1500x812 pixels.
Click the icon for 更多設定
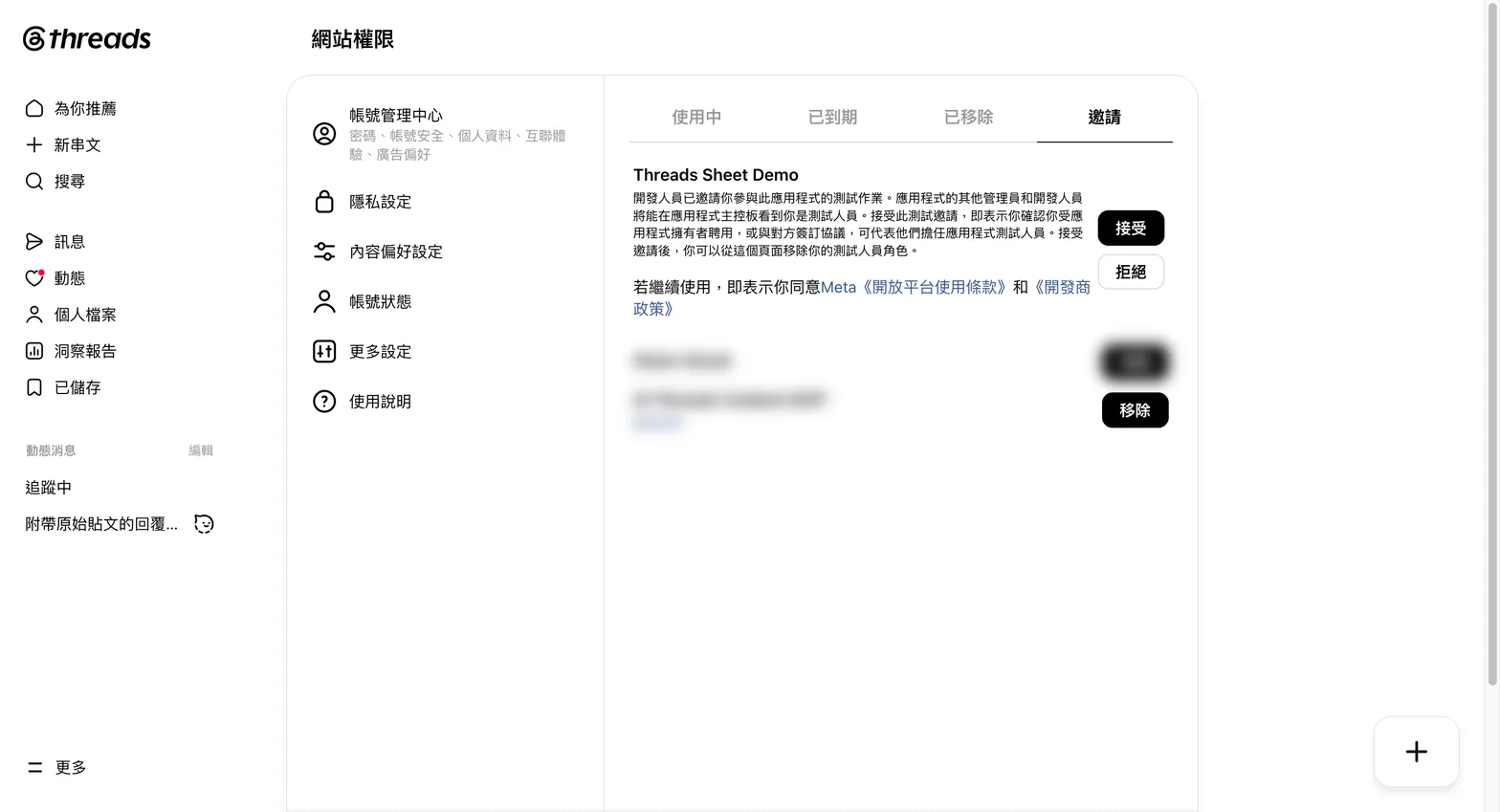[x=324, y=351]
